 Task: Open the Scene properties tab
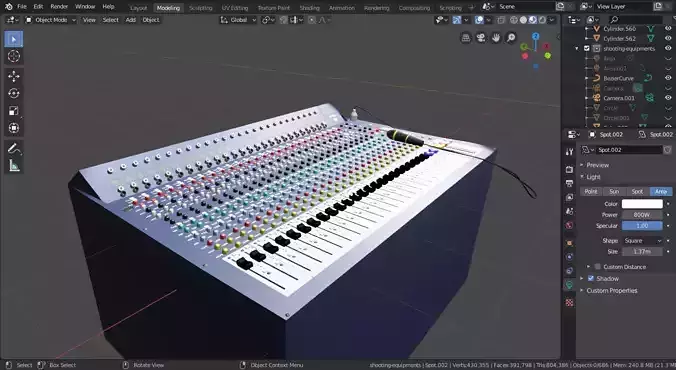point(570,211)
